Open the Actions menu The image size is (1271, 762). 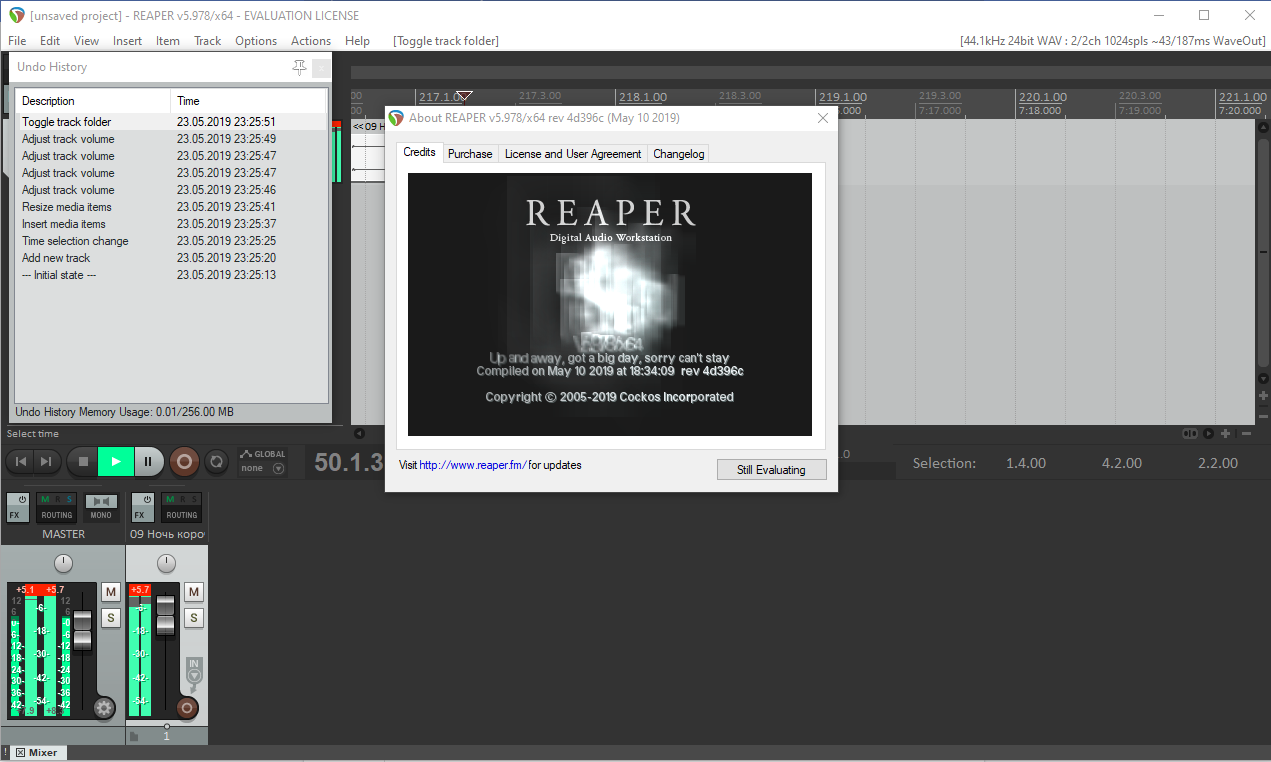311,41
